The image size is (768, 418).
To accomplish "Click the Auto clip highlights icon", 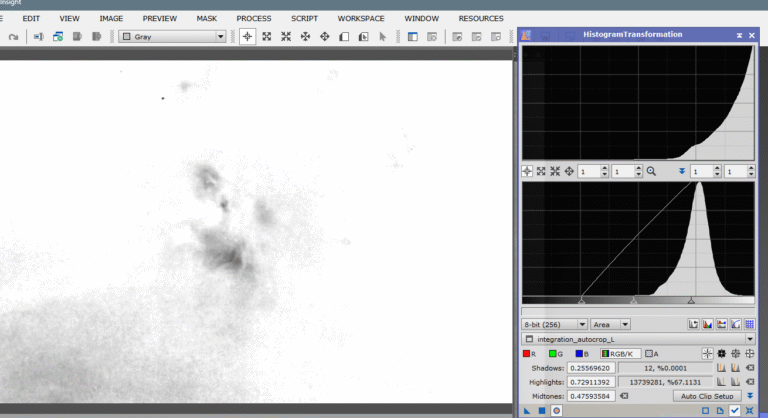I will (735, 382).
